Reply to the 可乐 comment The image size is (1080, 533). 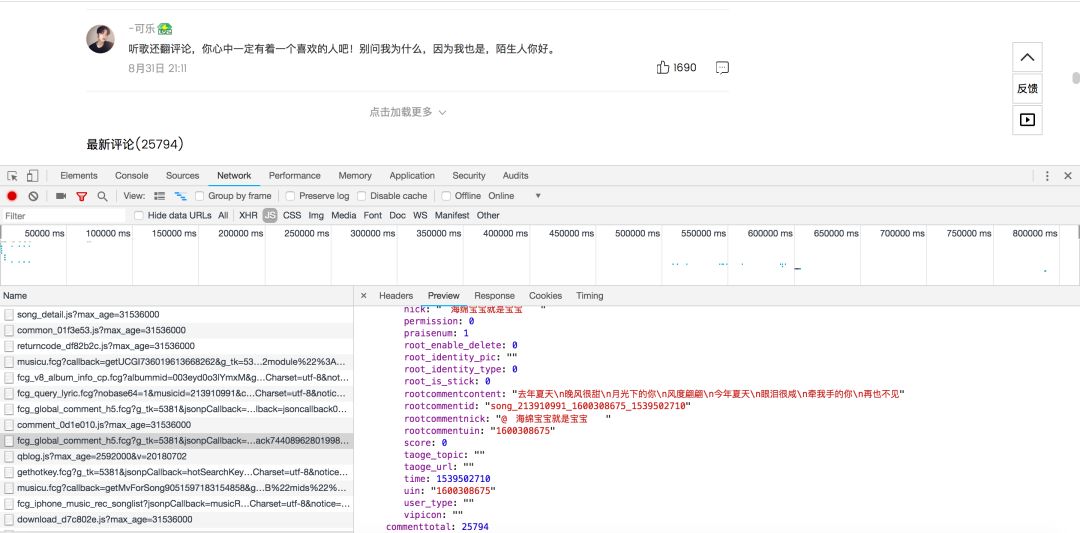pyautogui.click(x=722, y=67)
